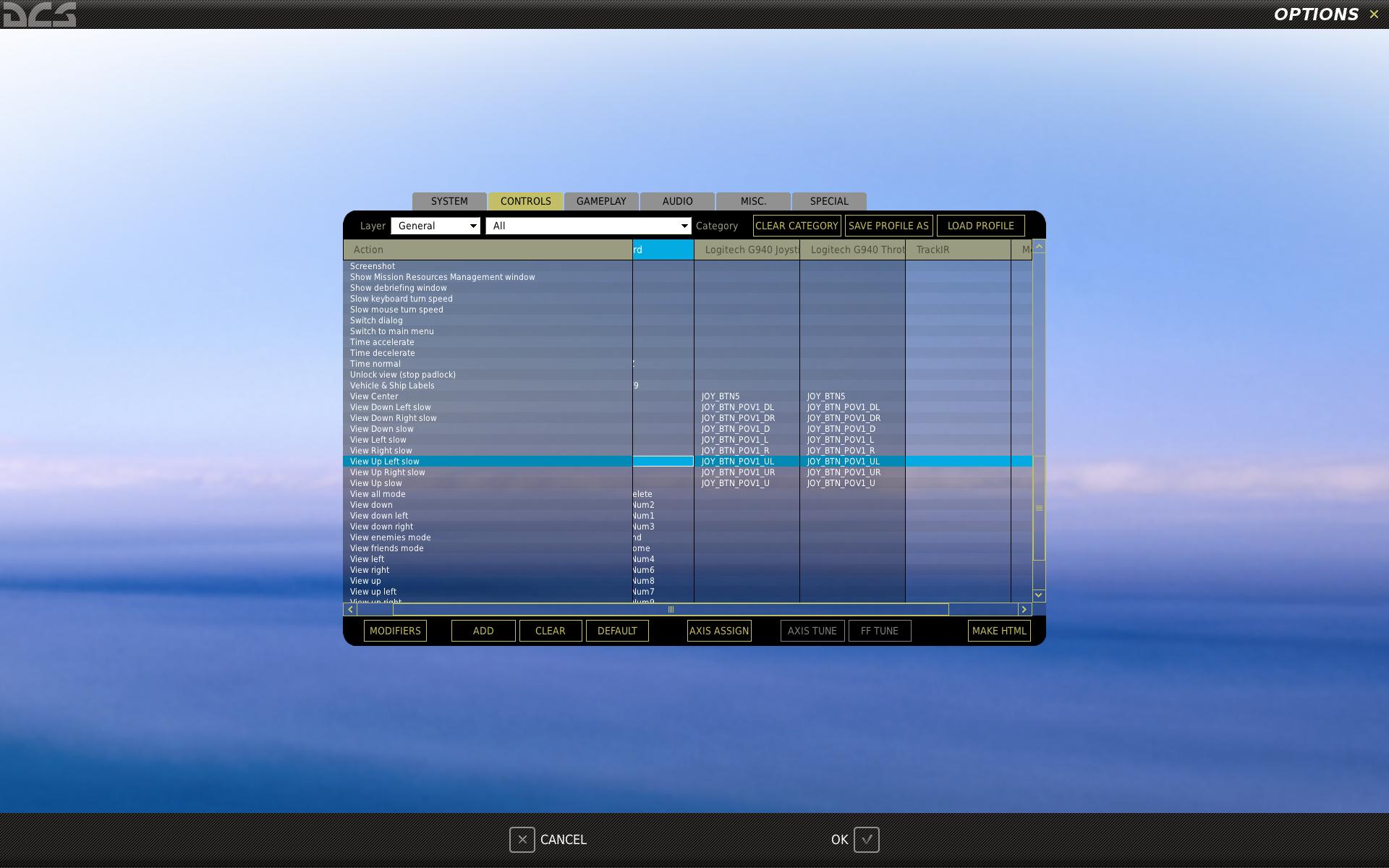Click the horizontal scrollbar thumb

[671, 610]
